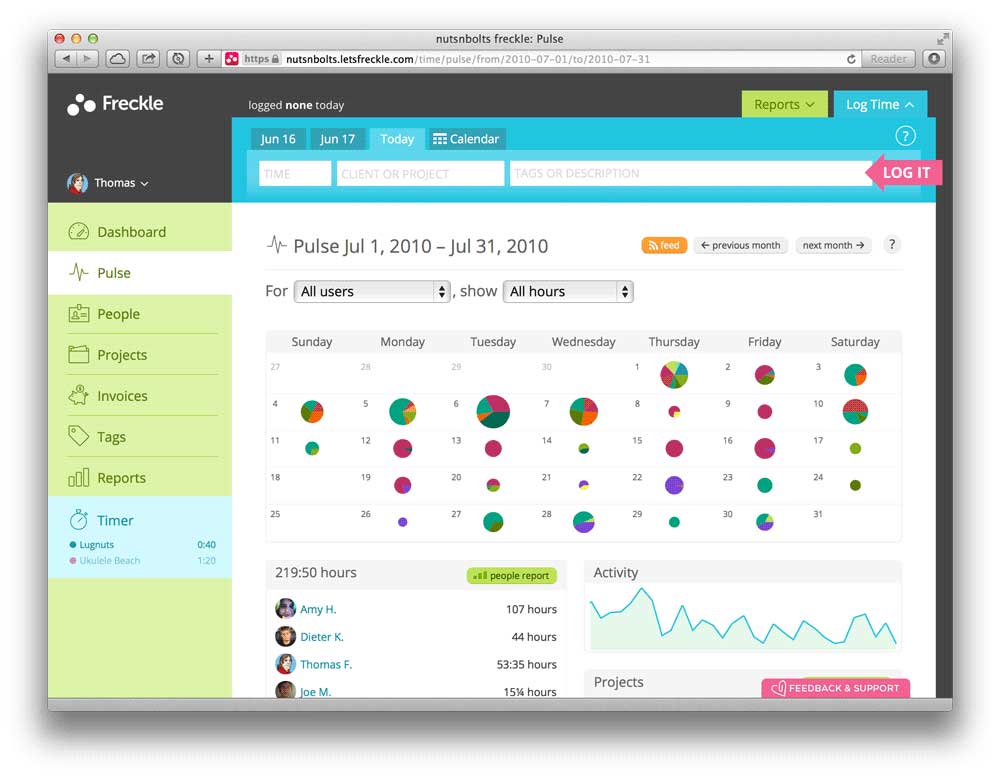The width and height of the screenshot is (1000, 777).
Task: Click browser back arrow button
Action: point(65,59)
